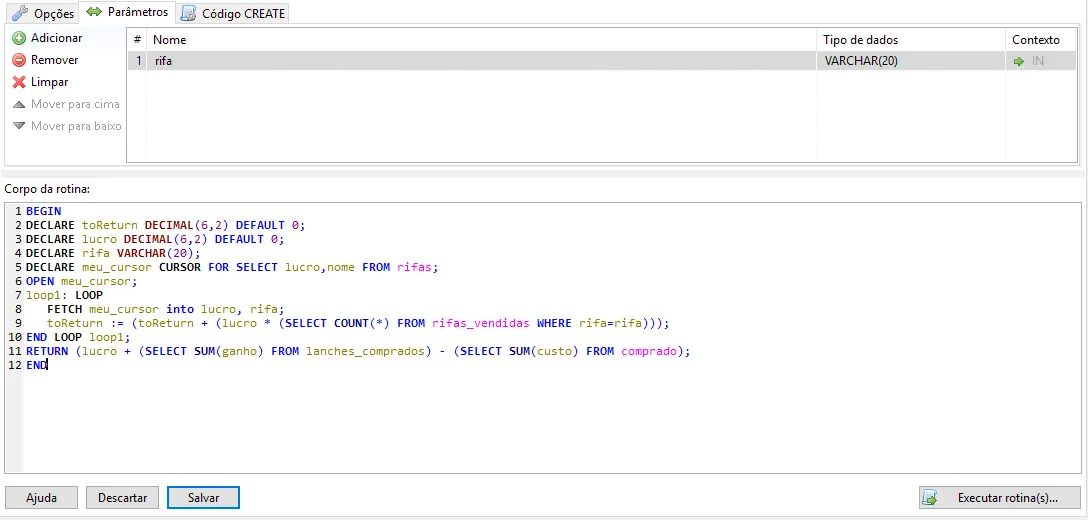Click the Mover para cima arrow icon
Image resolution: width=1088 pixels, height=520 pixels.
[19, 104]
